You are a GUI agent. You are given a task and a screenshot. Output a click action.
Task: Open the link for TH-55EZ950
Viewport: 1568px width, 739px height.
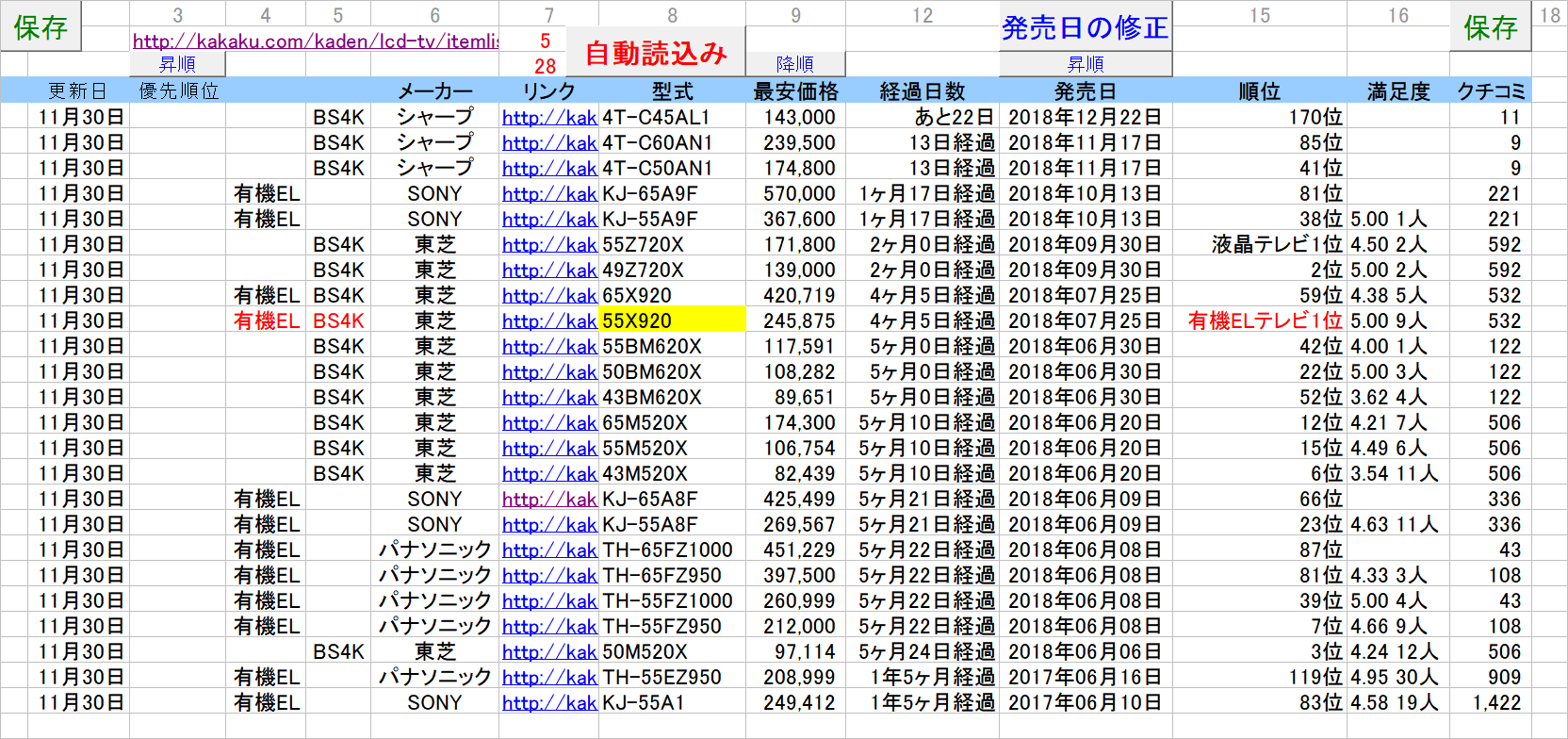[549, 677]
